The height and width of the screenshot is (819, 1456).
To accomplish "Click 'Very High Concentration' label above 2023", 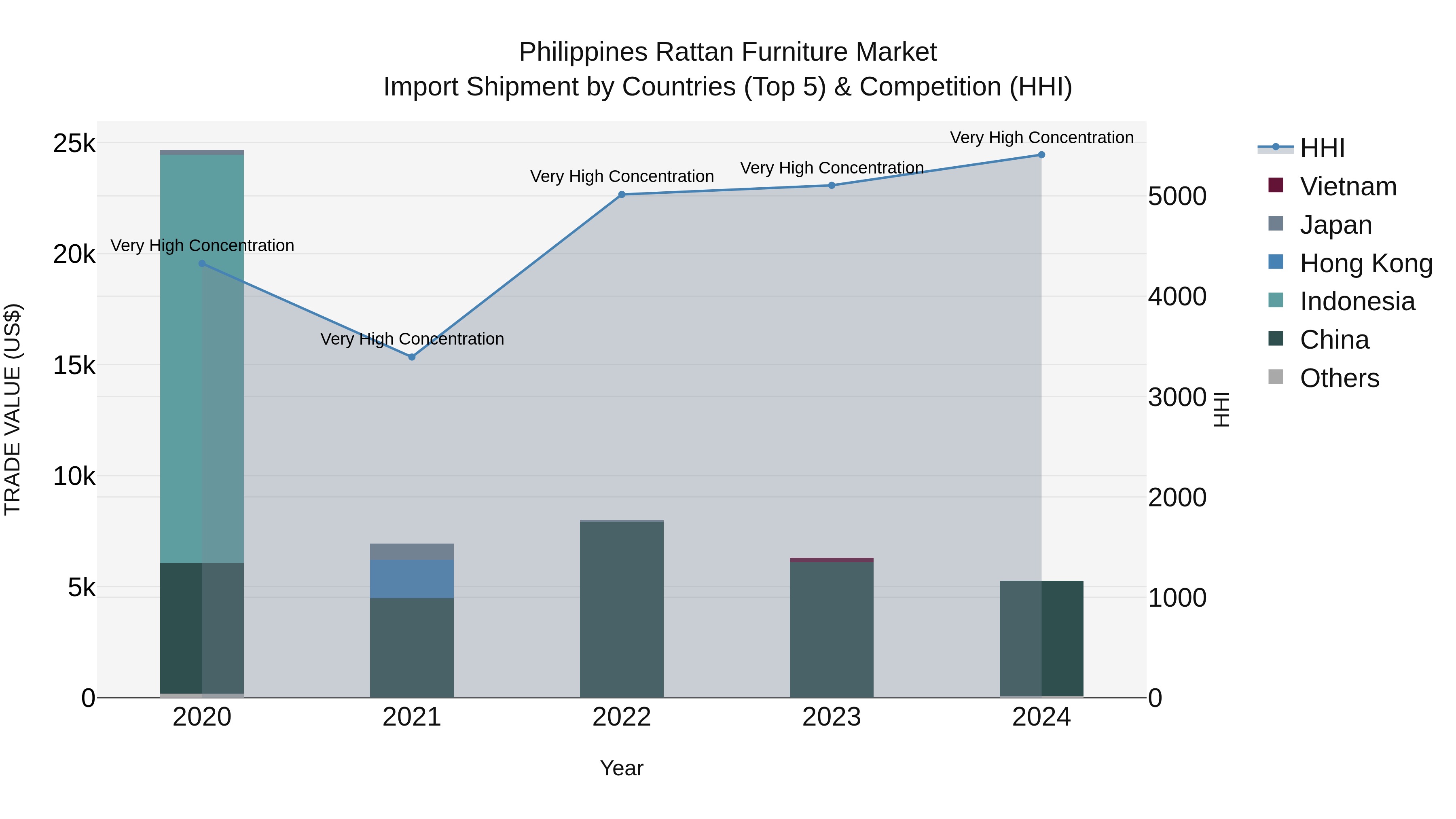I will 832,168.
